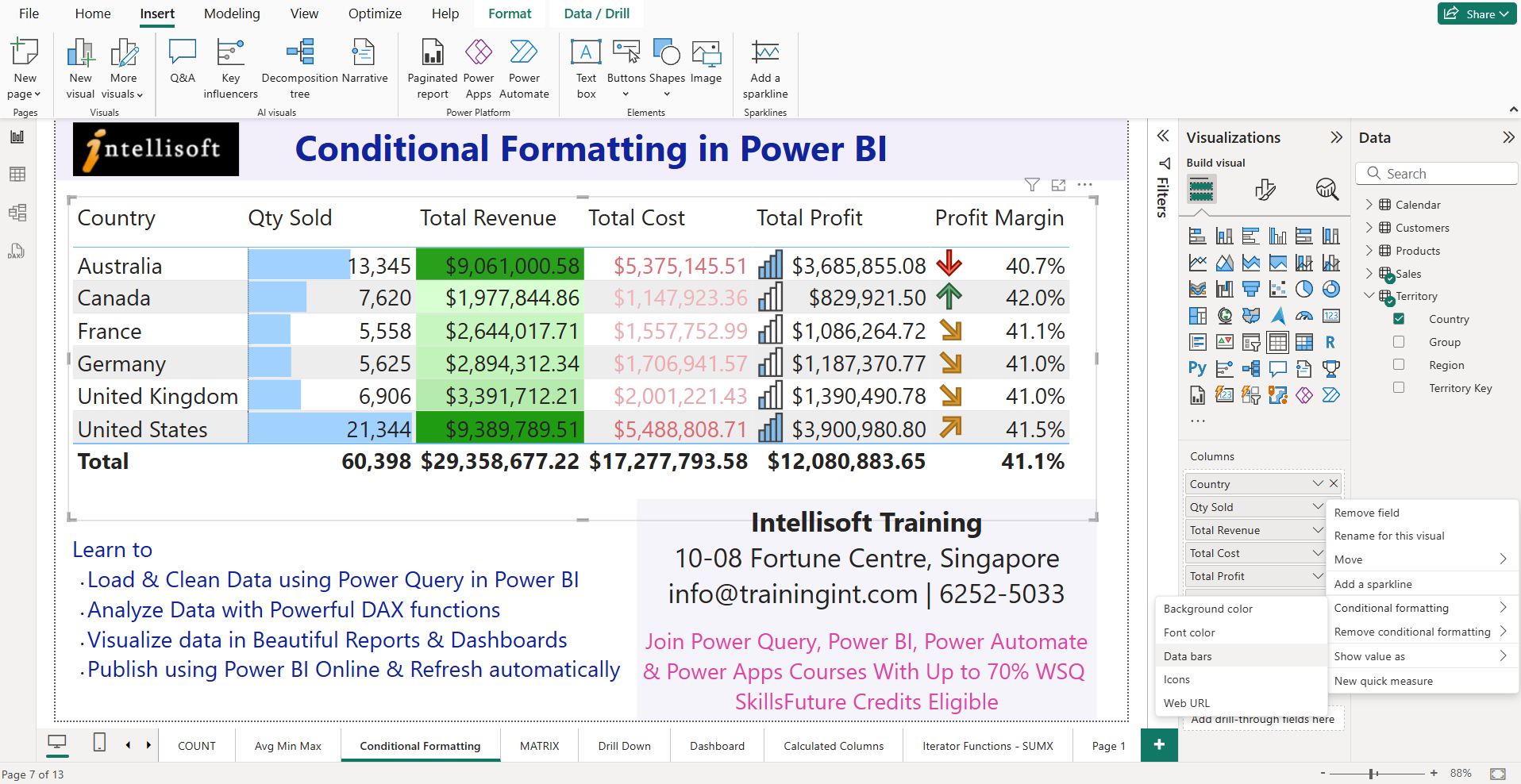Open the Total Cost column dropdown

click(1318, 553)
